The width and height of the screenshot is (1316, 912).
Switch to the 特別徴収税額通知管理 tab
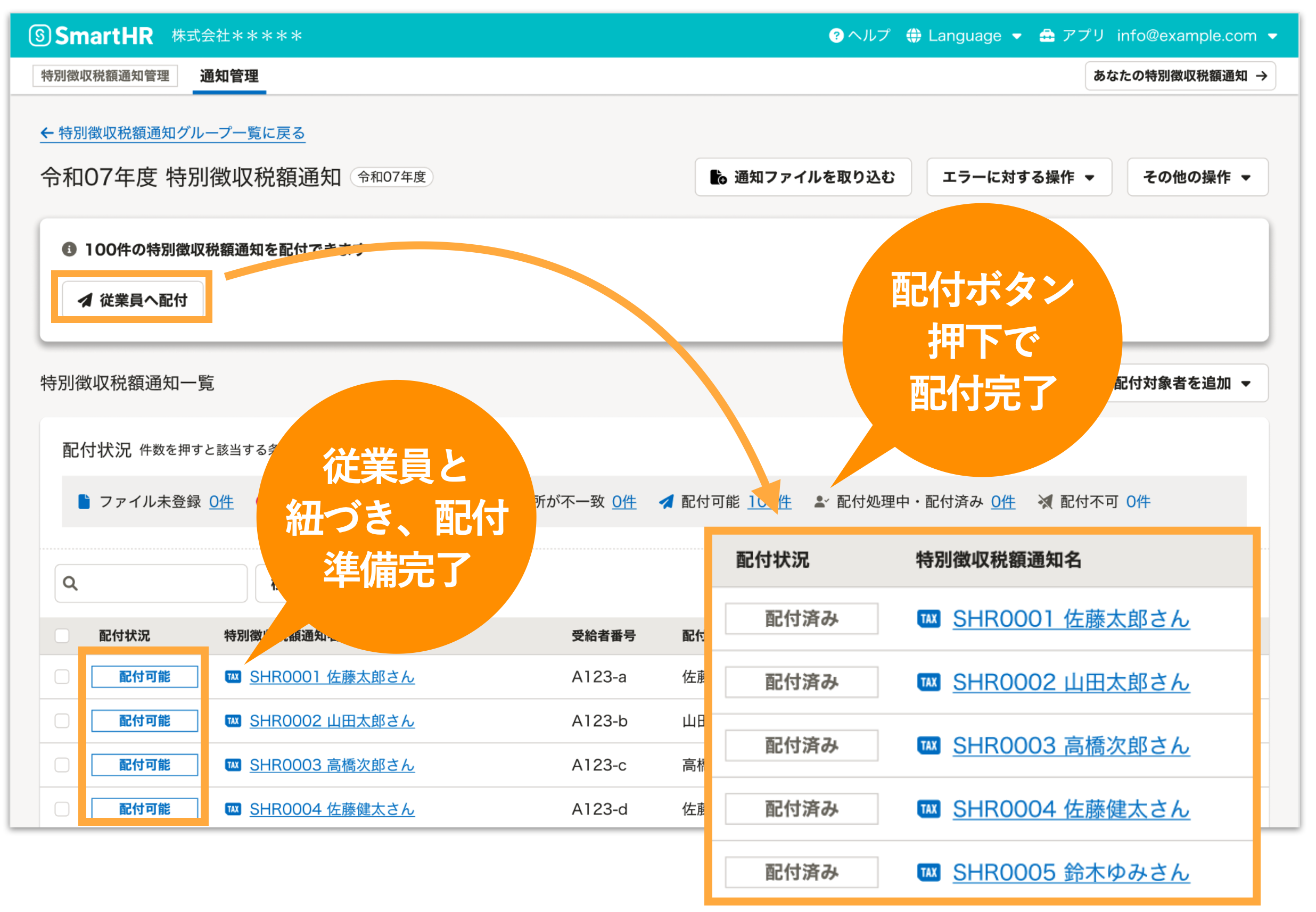[x=105, y=75]
